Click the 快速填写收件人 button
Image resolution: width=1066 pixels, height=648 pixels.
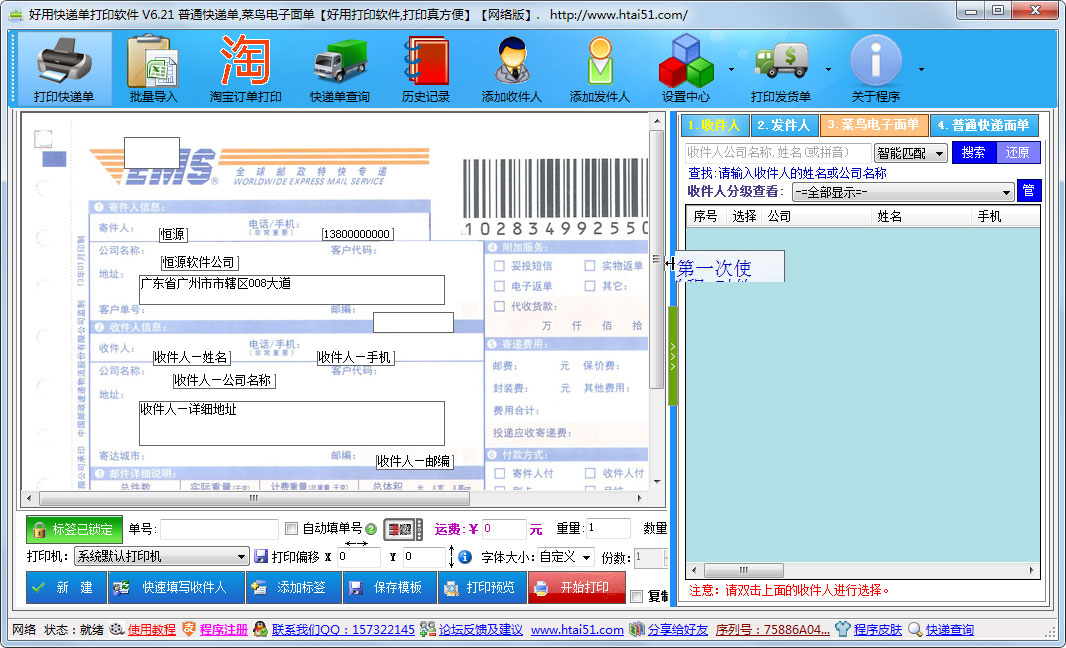tap(176, 587)
